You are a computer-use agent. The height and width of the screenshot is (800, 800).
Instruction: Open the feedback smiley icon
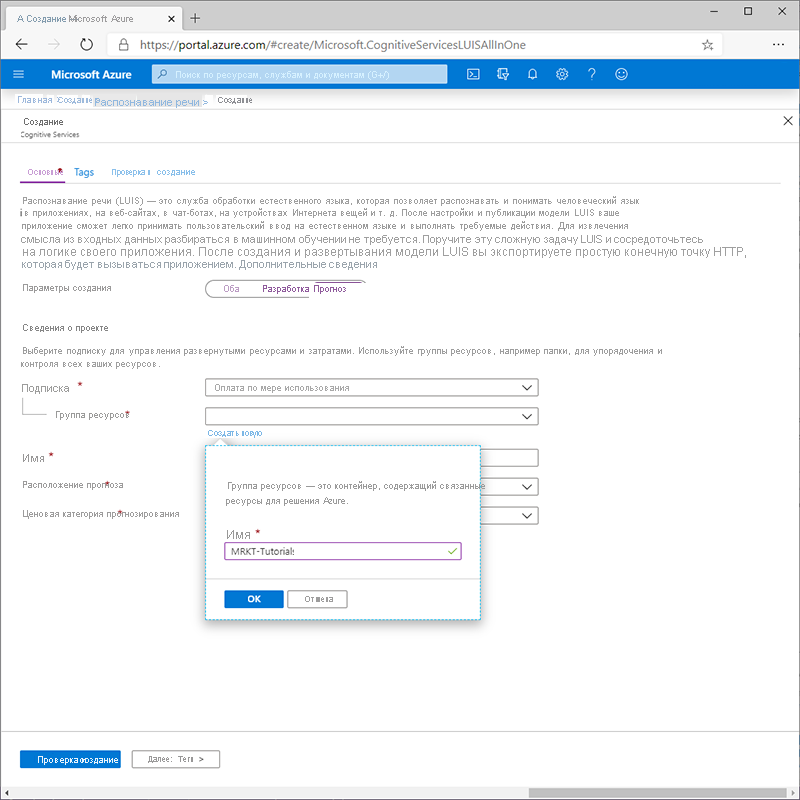(621, 74)
